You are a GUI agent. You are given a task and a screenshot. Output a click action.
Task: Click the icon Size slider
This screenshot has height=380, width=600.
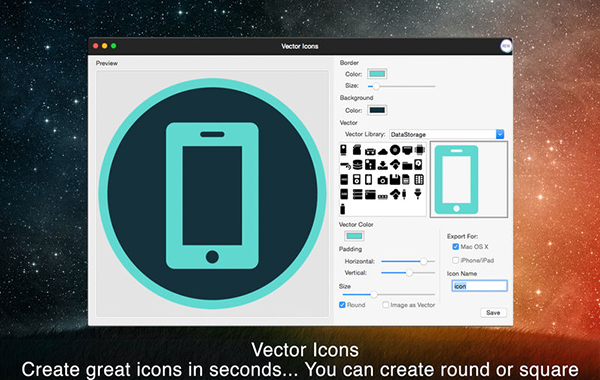pyautogui.click(x=388, y=294)
